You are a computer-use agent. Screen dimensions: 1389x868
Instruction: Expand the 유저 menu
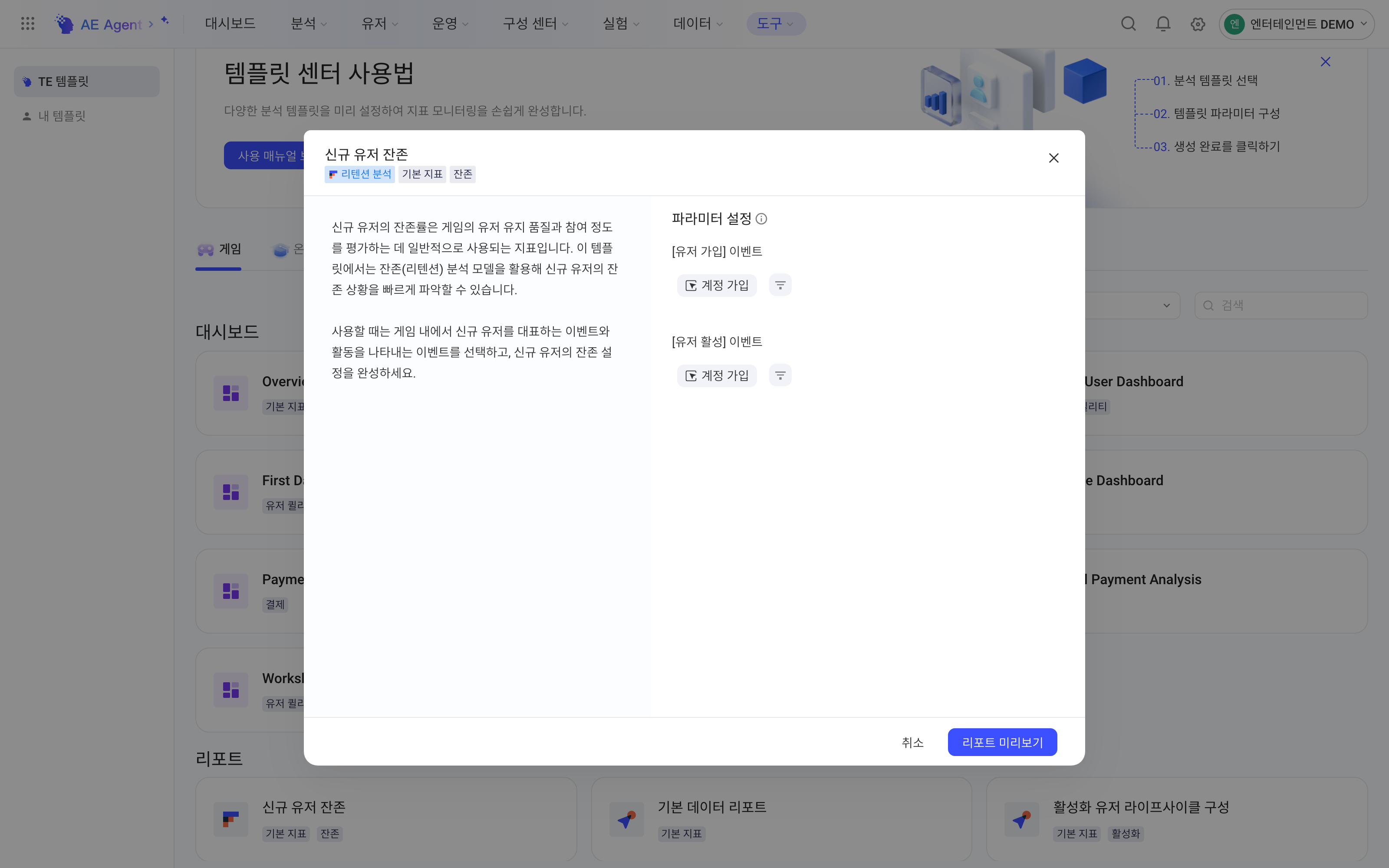coord(379,24)
